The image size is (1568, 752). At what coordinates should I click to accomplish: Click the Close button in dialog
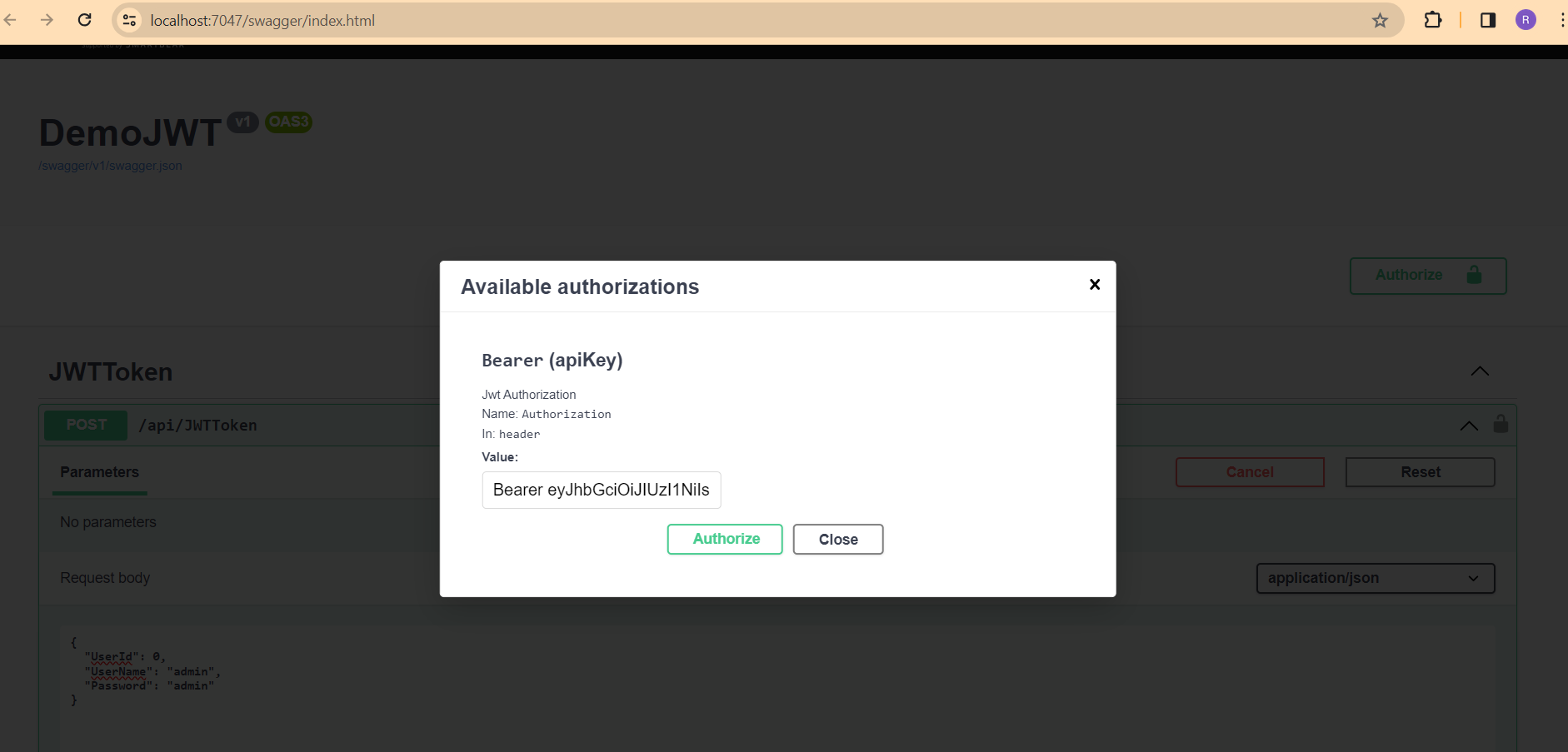838,539
